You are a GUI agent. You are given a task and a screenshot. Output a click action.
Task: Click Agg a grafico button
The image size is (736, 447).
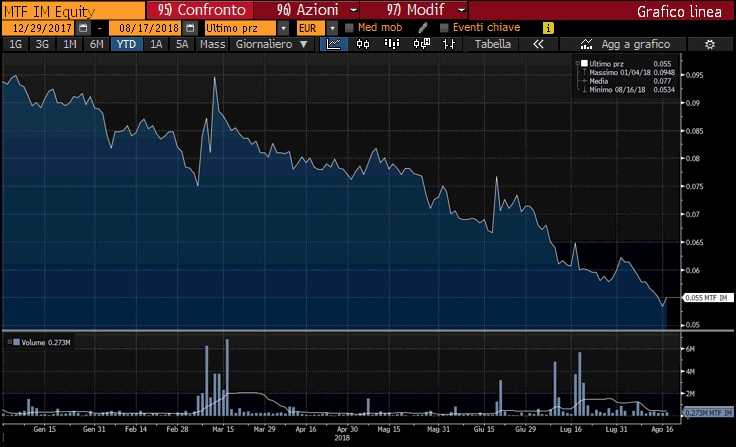coord(623,45)
